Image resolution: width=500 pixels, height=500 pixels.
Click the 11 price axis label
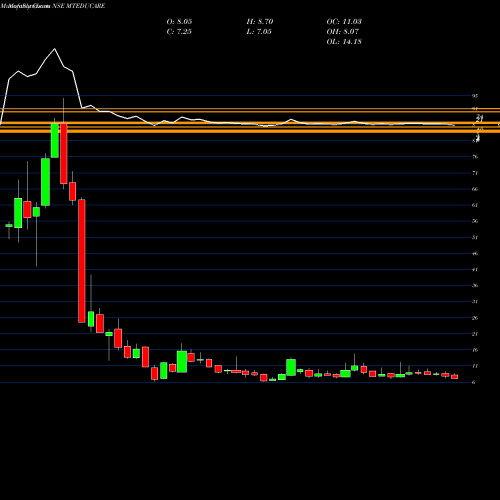pos(475,366)
